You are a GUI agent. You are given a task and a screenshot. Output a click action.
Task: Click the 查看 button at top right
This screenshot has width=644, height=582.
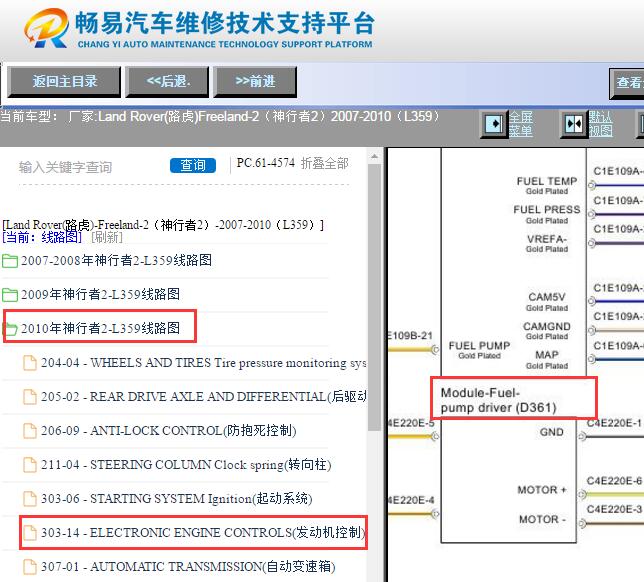[x=627, y=83]
